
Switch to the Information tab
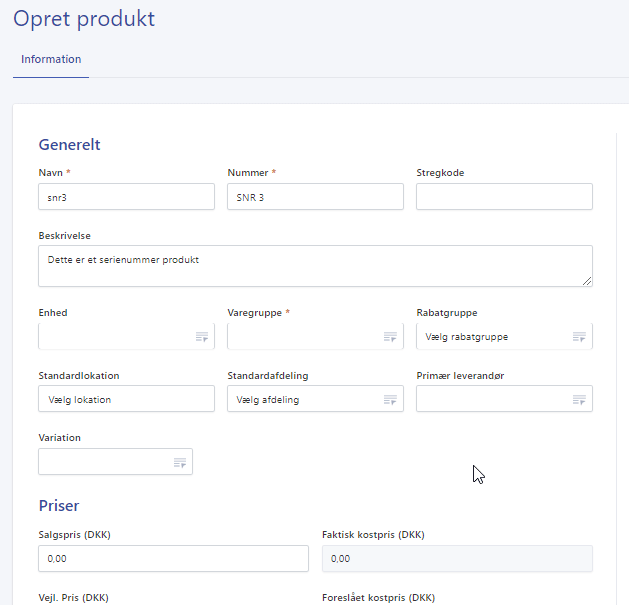click(51, 60)
